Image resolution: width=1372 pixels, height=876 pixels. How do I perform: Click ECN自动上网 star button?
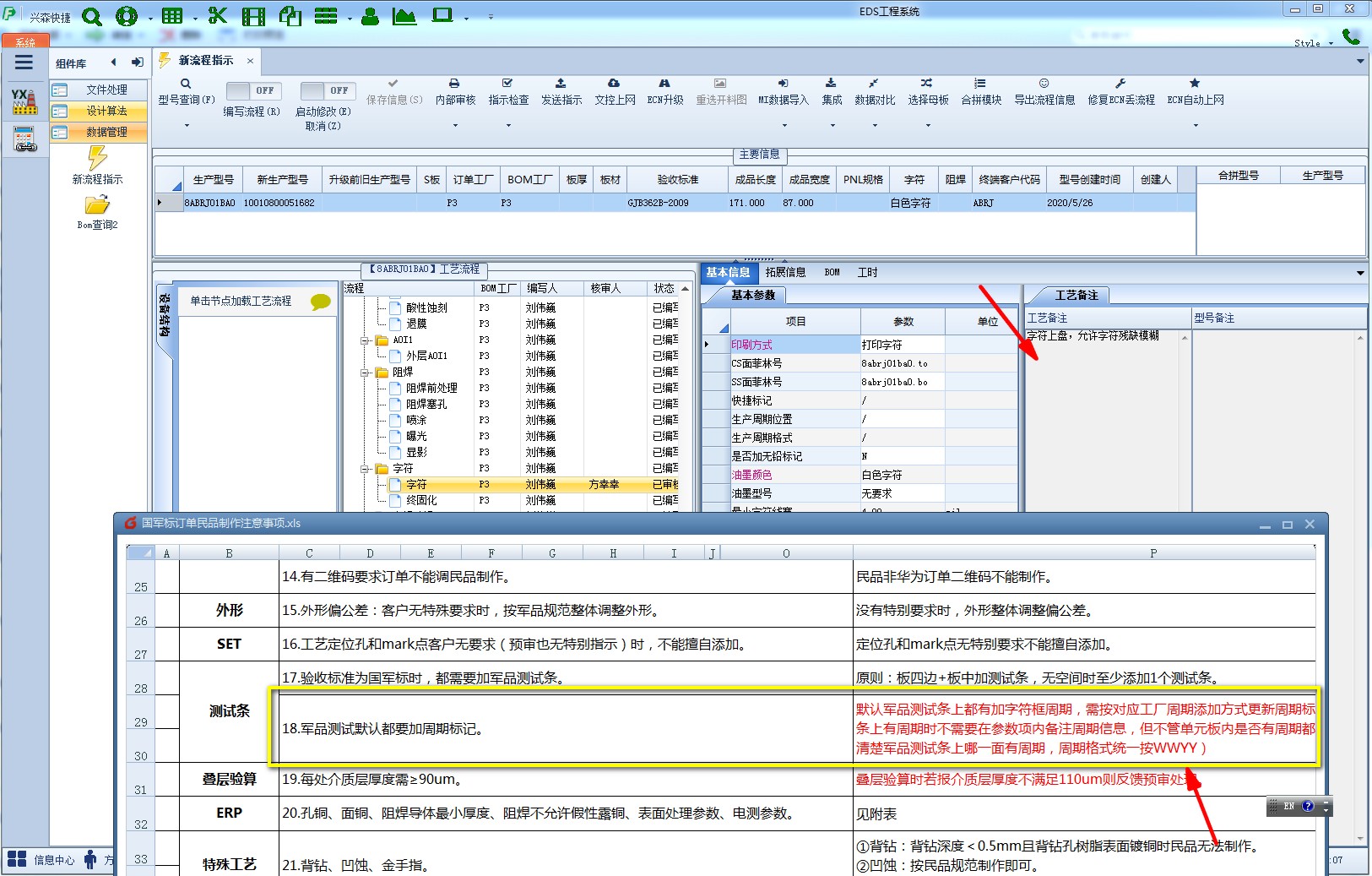1196,92
